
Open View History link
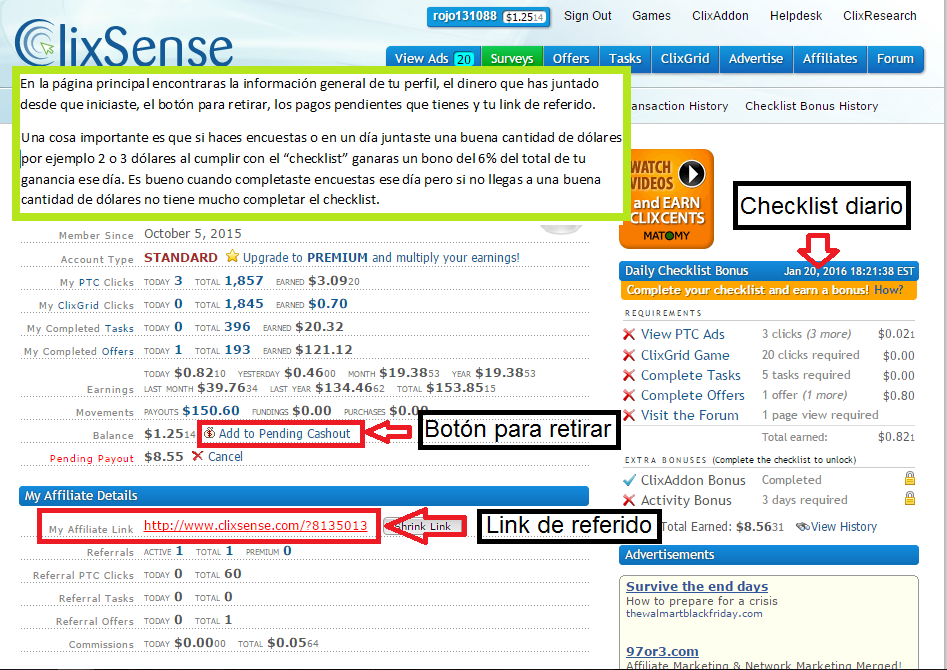point(844,527)
